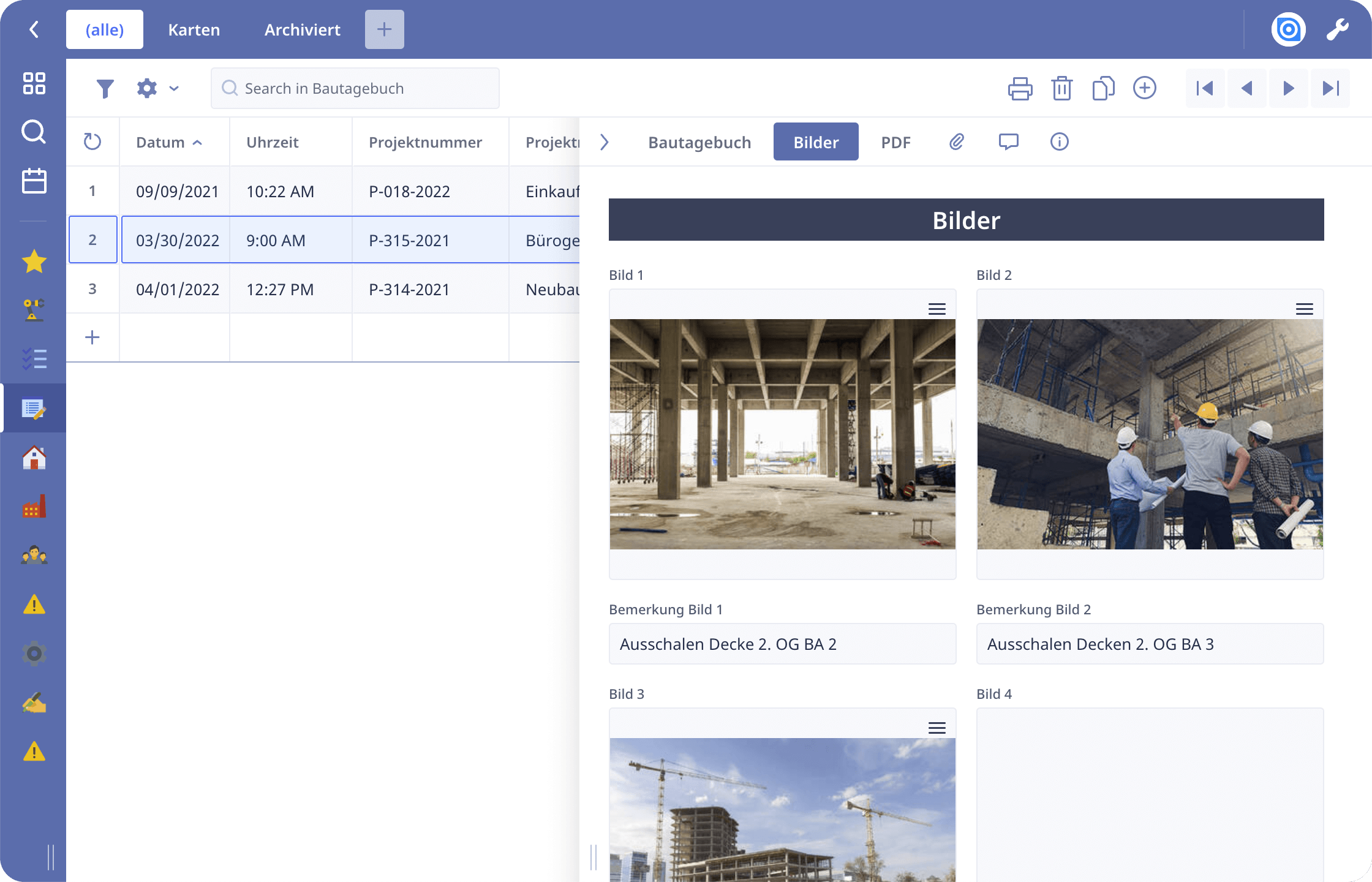Print the current record
This screenshot has height=882, width=1372.
[1020, 88]
